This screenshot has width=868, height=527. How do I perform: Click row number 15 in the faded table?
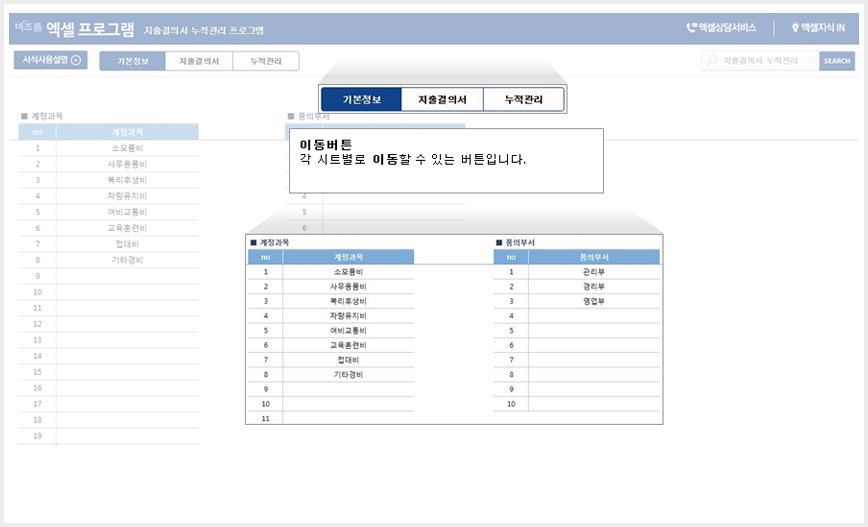[37, 372]
